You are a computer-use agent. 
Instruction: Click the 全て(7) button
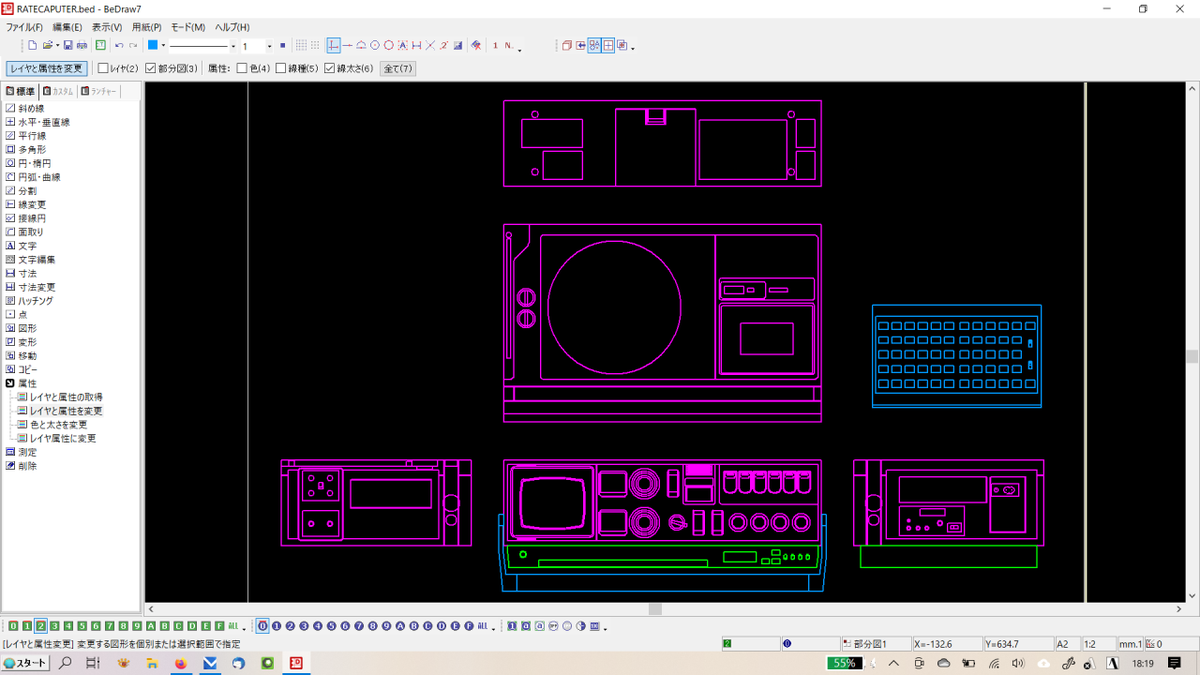[397, 69]
